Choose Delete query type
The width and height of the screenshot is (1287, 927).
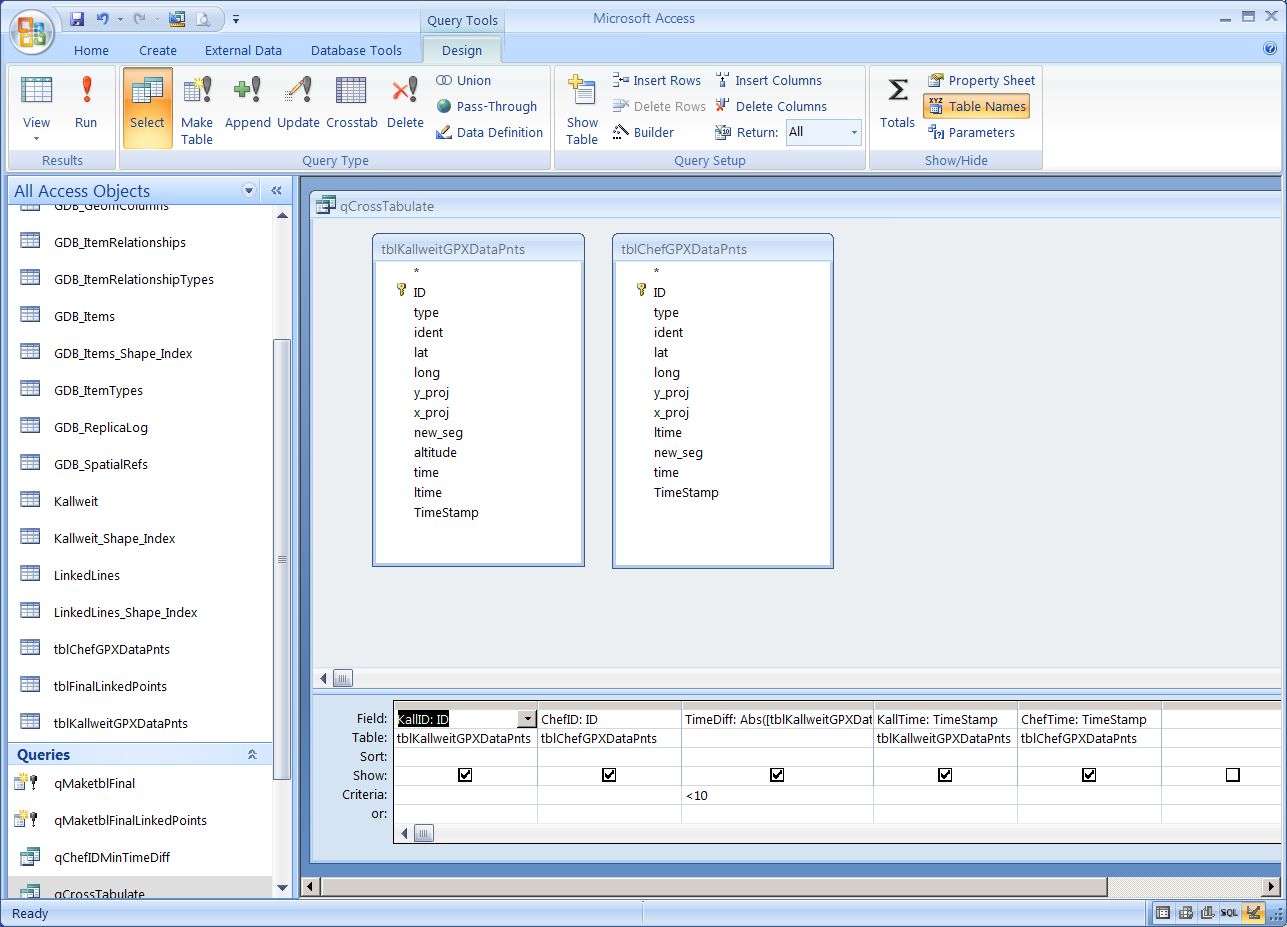[x=405, y=103]
